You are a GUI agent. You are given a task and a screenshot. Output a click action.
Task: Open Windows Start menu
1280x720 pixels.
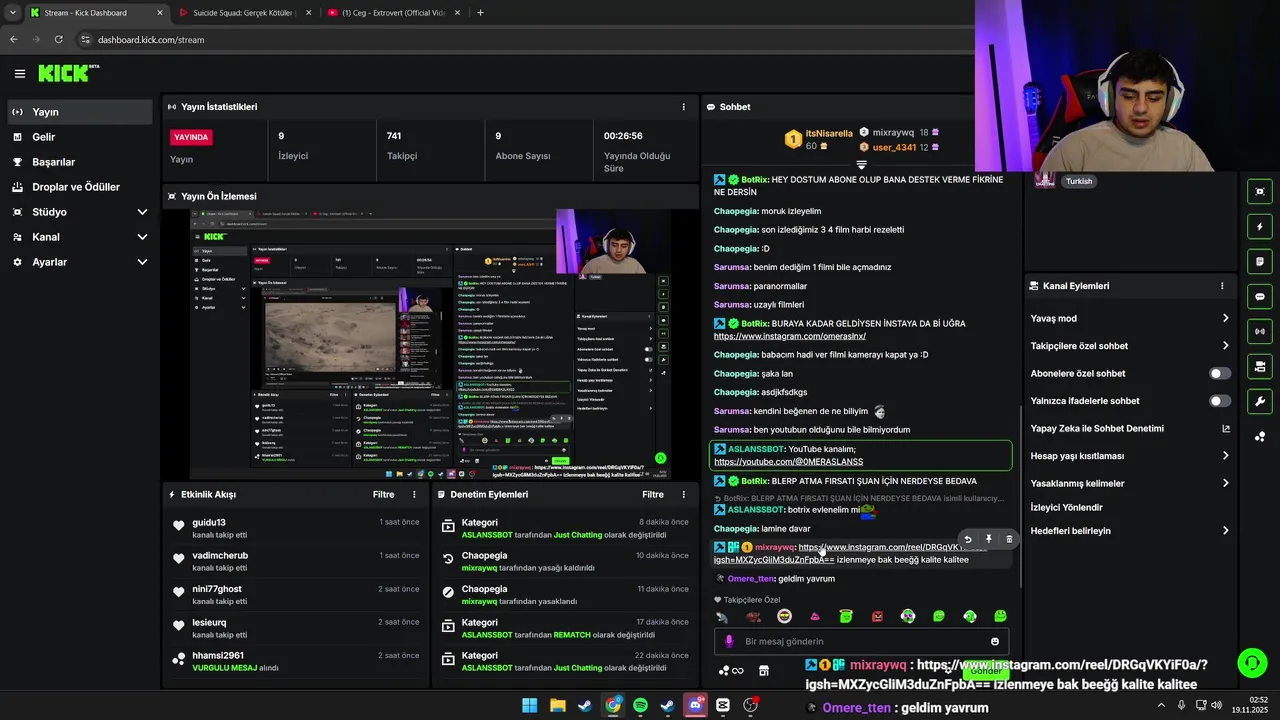pyautogui.click(x=529, y=705)
